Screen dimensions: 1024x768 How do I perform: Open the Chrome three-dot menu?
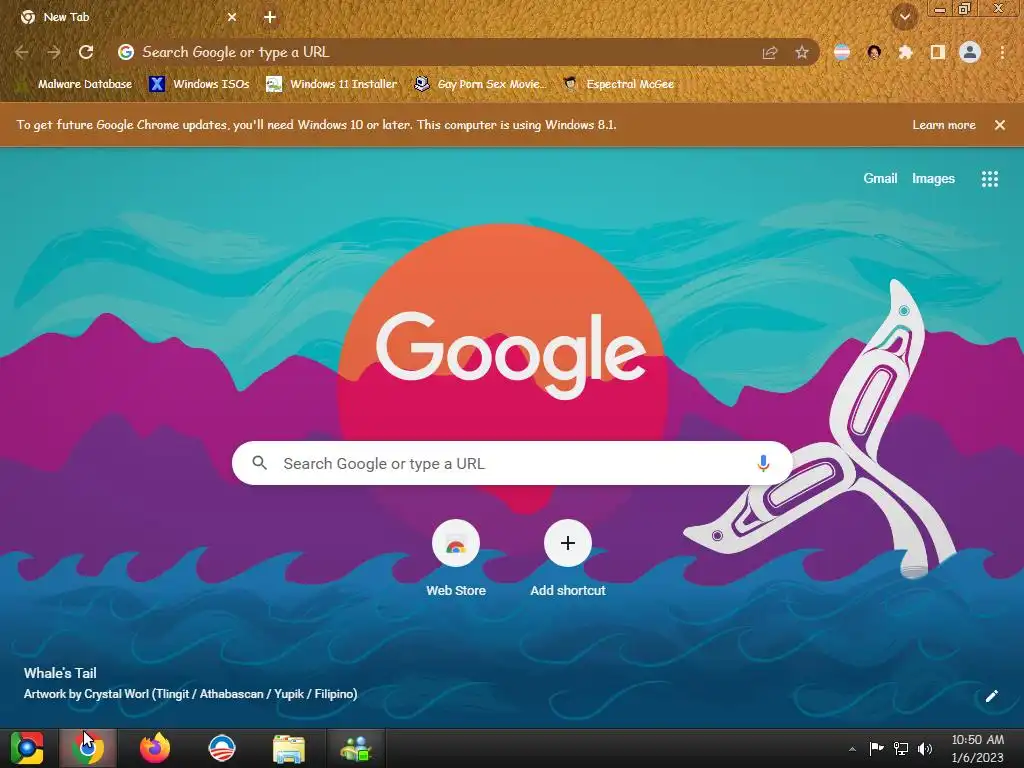coord(1002,52)
